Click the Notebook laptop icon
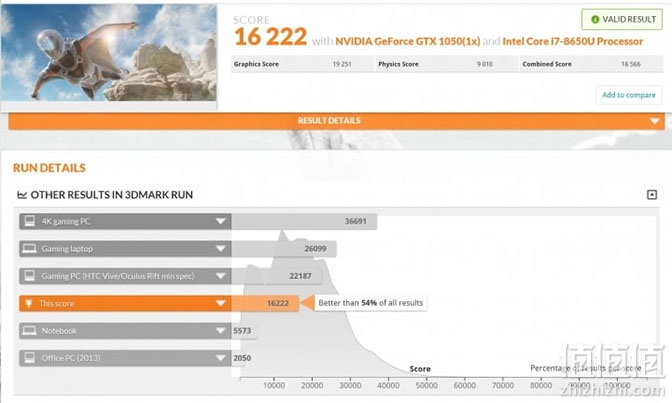 (29, 331)
